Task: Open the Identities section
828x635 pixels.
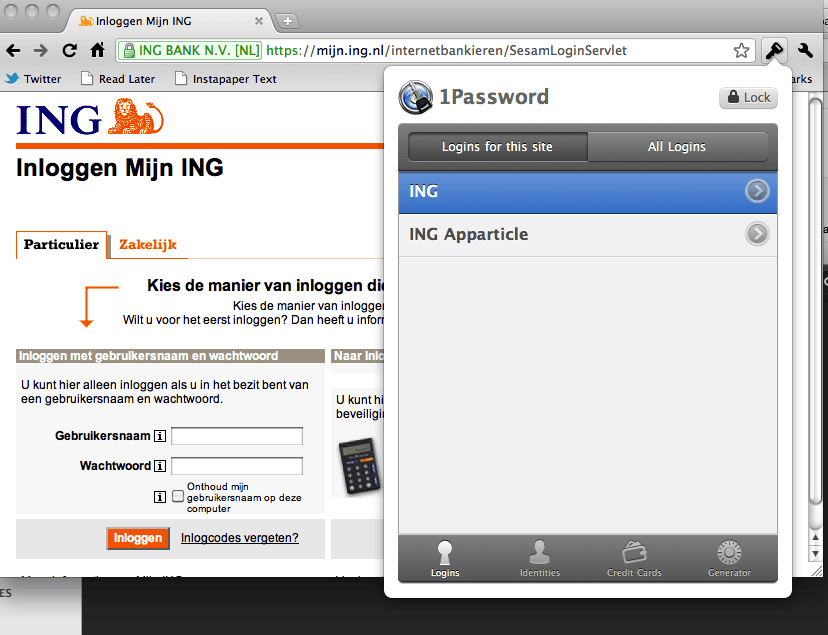Action: coord(540,559)
